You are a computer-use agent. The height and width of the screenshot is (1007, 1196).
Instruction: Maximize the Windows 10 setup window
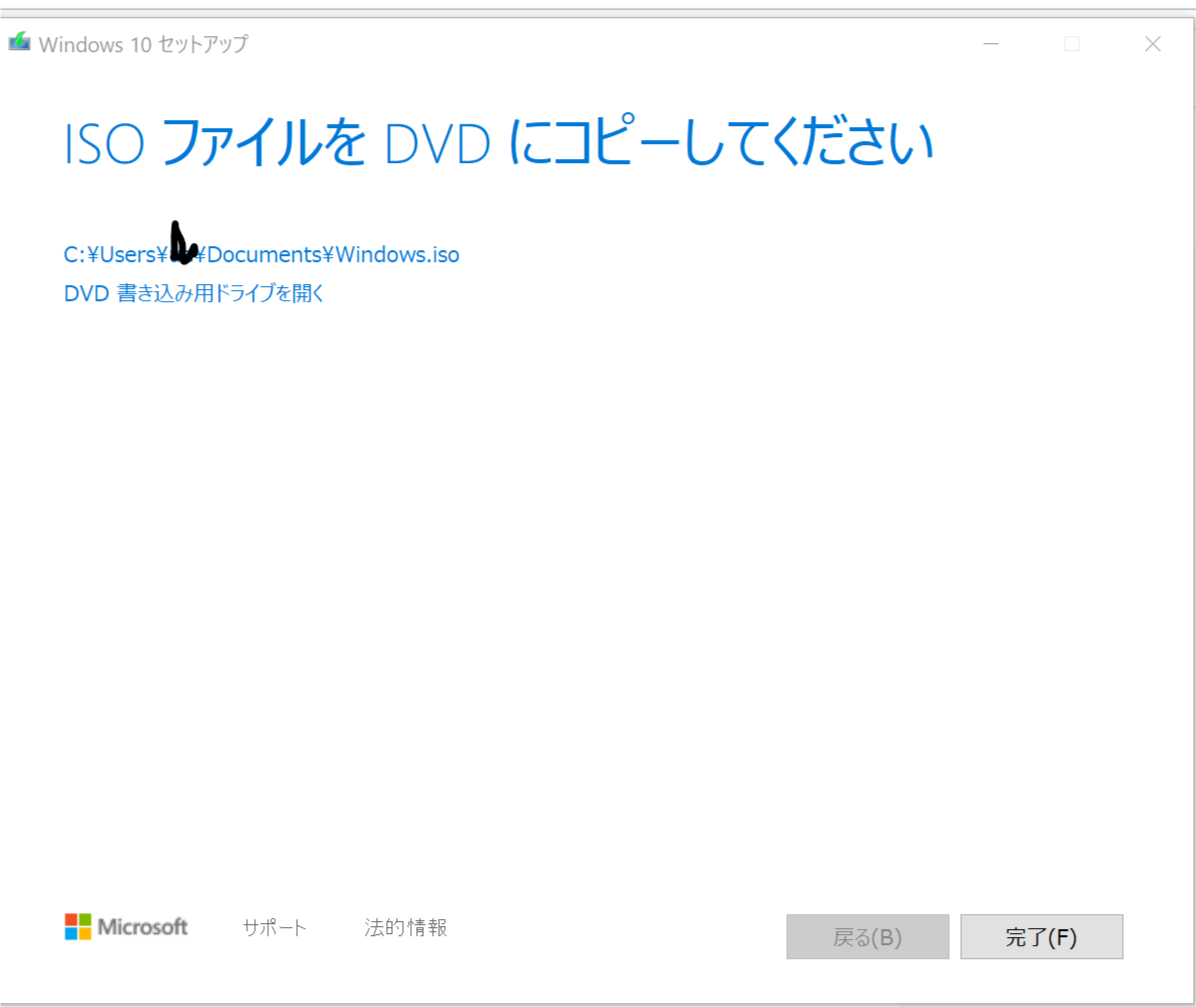1072,43
